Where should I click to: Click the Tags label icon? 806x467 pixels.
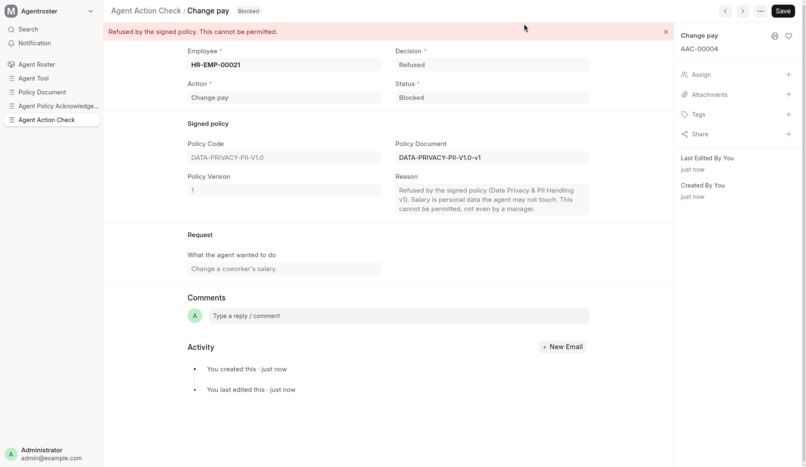pos(684,115)
